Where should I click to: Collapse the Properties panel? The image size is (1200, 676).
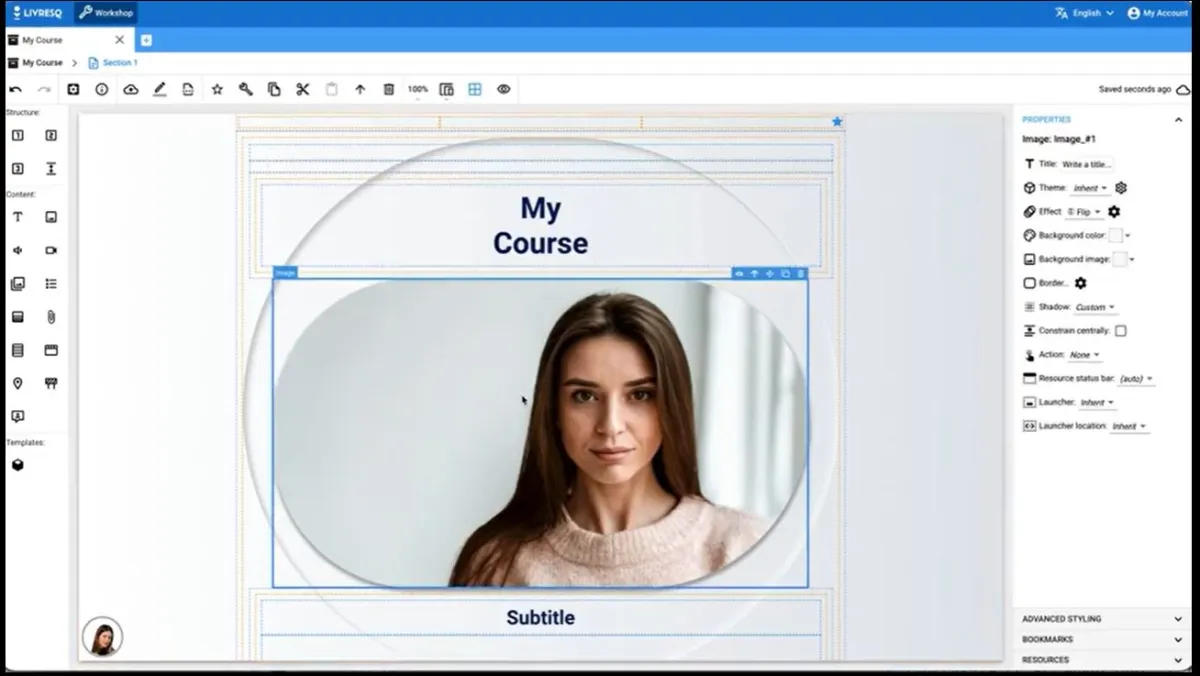1178,120
